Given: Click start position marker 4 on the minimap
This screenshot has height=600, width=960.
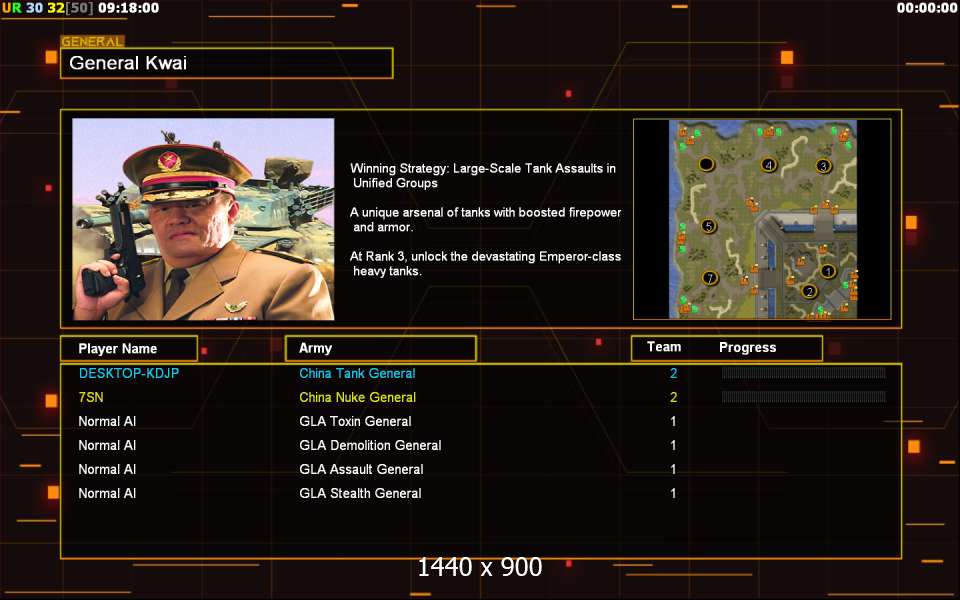Looking at the screenshot, I should click(768, 165).
